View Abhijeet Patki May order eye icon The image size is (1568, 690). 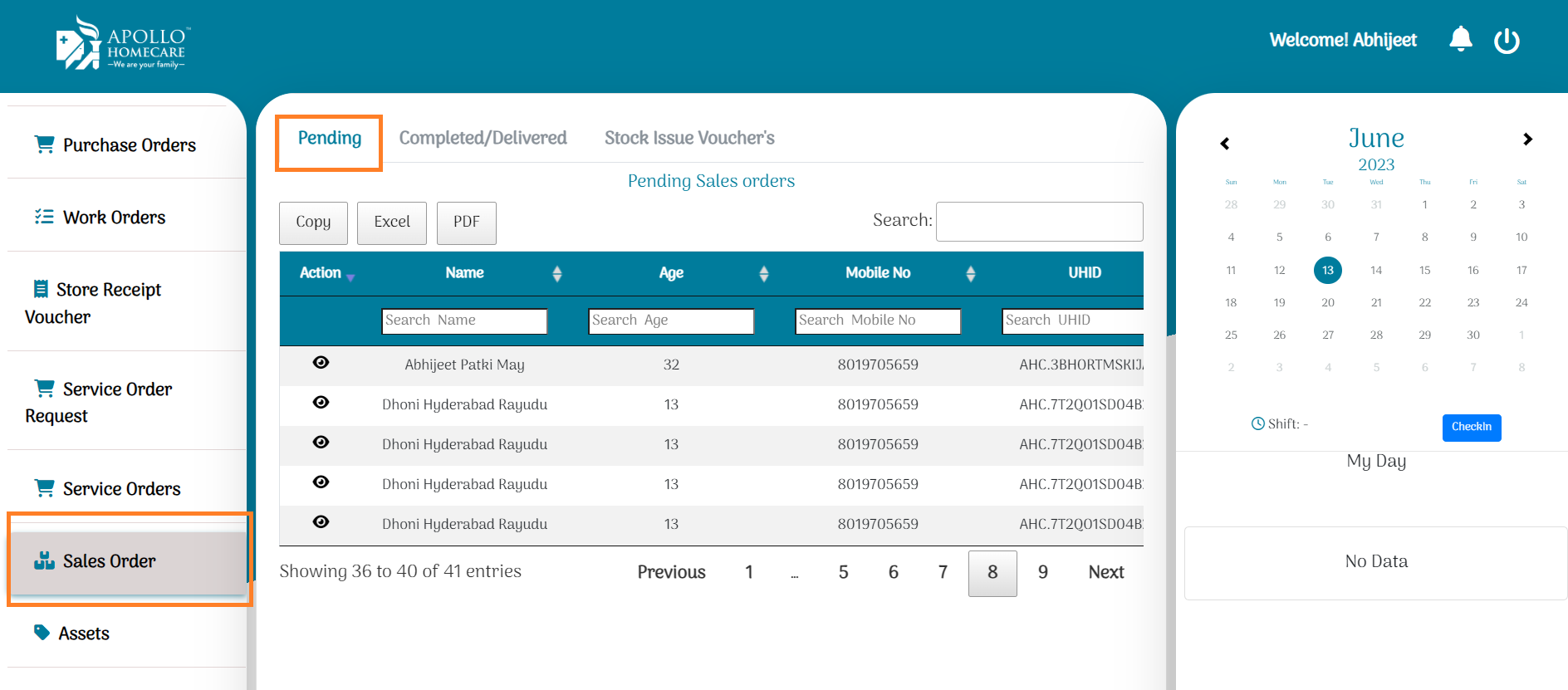(x=321, y=363)
